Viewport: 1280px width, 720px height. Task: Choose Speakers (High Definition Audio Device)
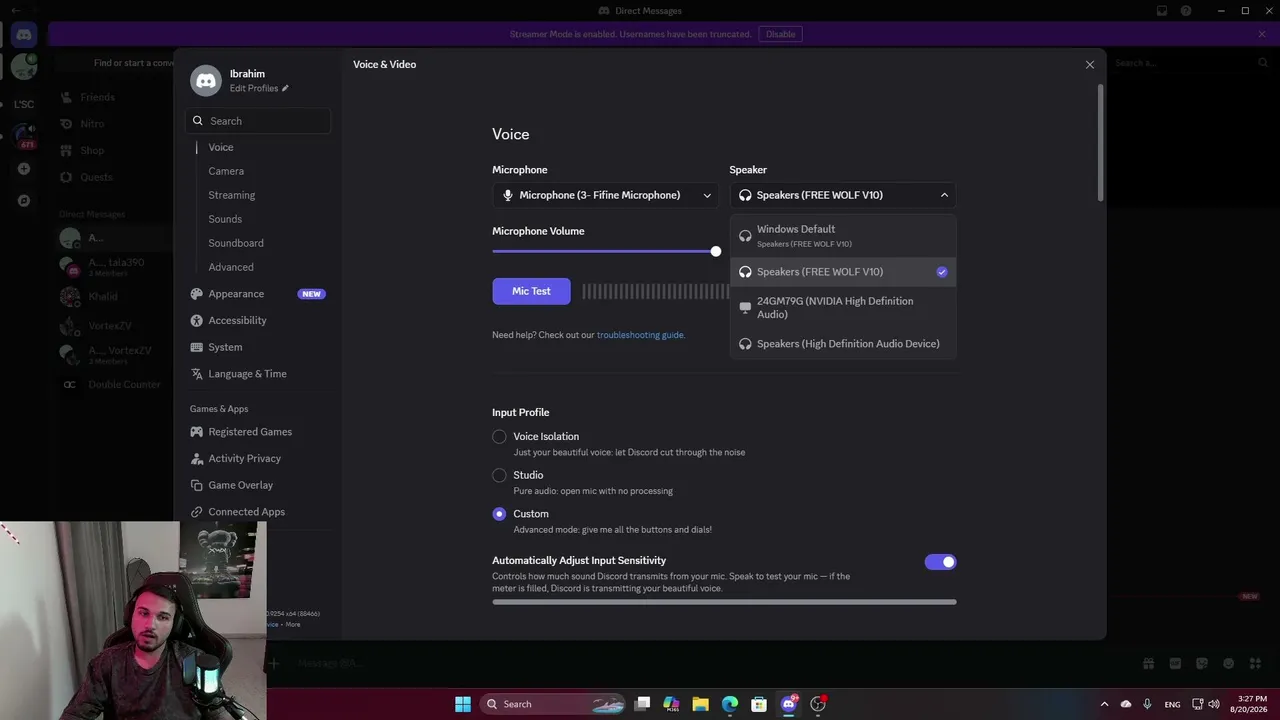coord(843,344)
